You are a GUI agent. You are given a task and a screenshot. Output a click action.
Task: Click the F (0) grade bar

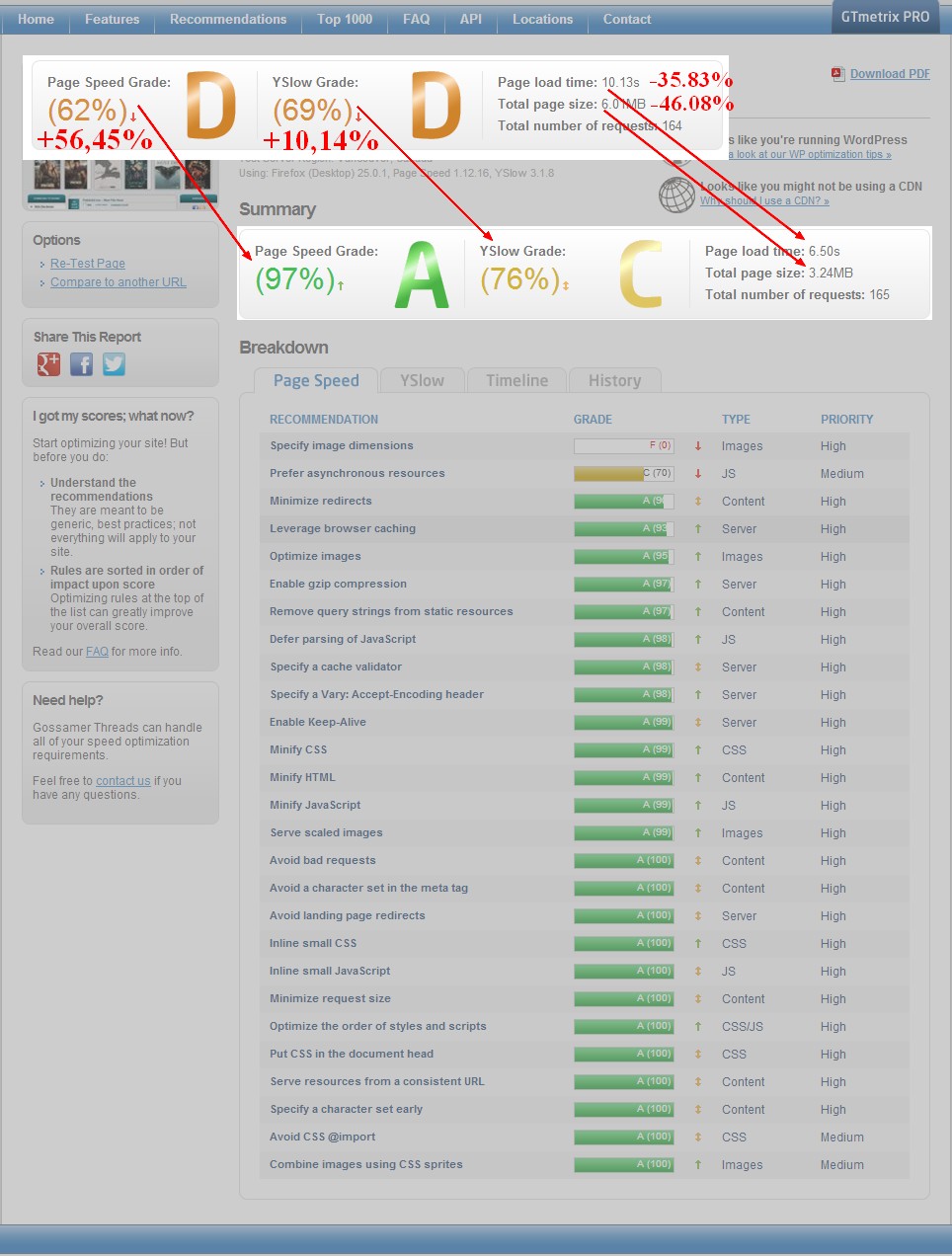[624, 446]
